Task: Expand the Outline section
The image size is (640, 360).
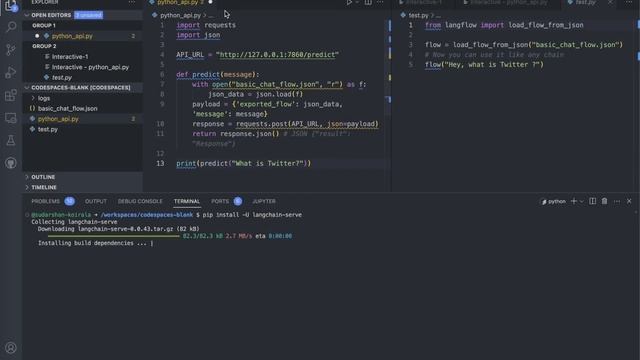Action: pyautogui.click(x=43, y=177)
